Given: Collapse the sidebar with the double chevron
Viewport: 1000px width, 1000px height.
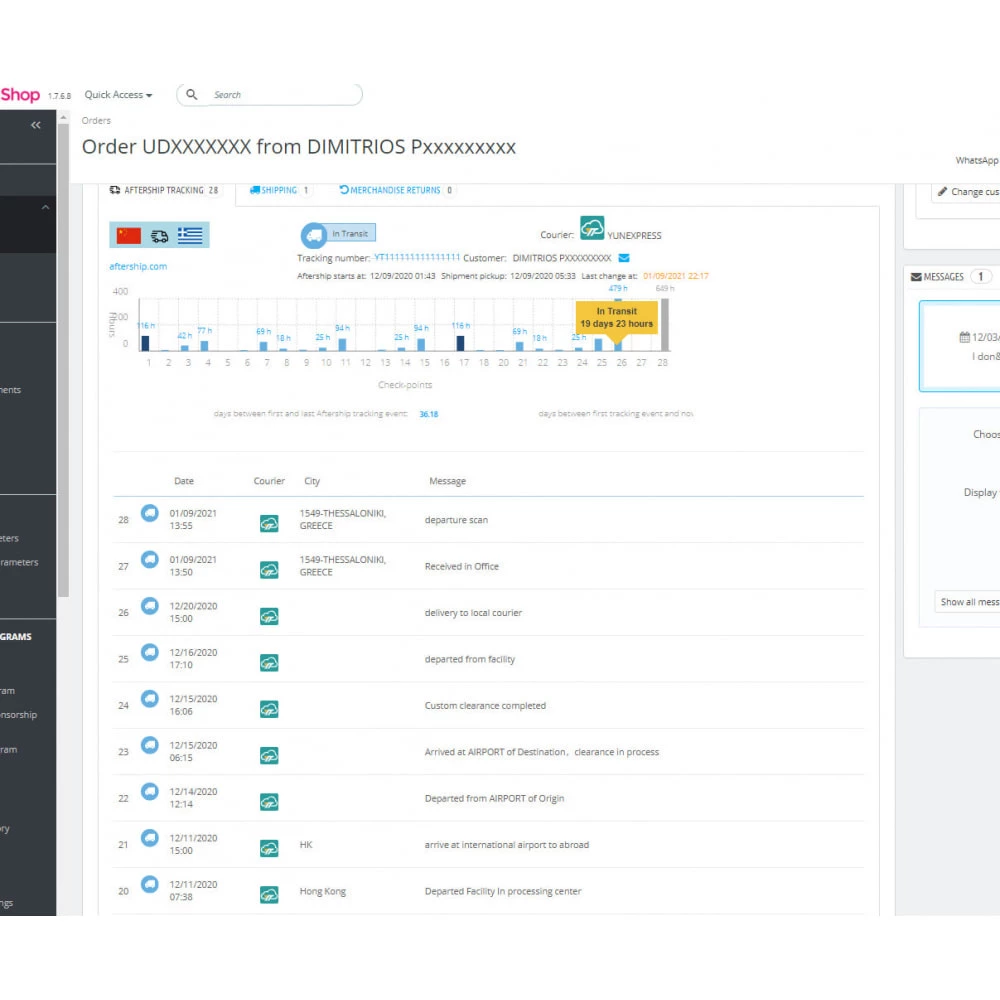Looking at the screenshot, I should pyautogui.click(x=36, y=125).
